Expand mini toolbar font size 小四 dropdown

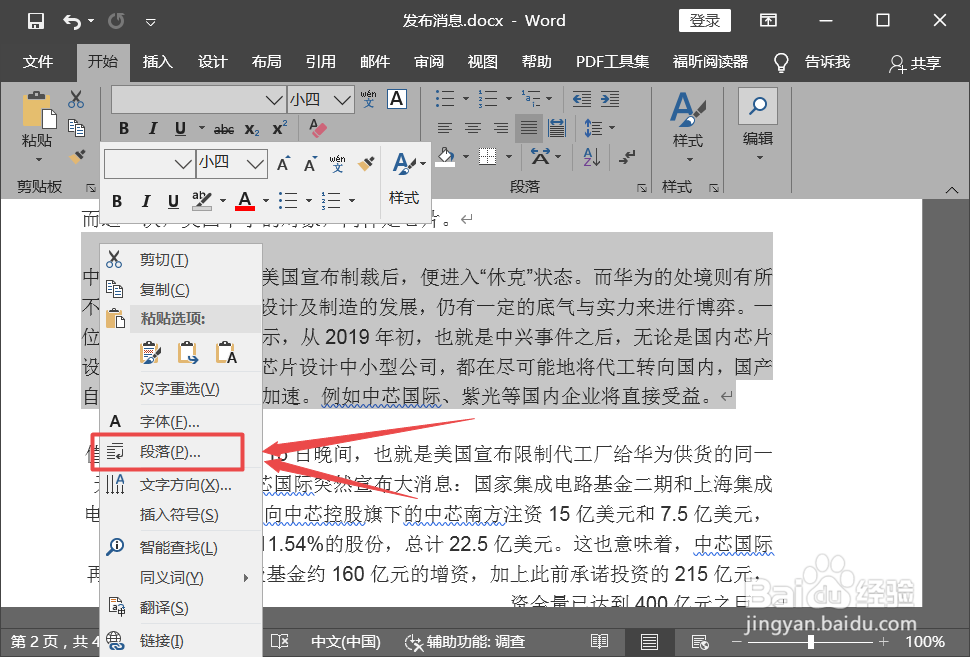pyautogui.click(x=255, y=164)
